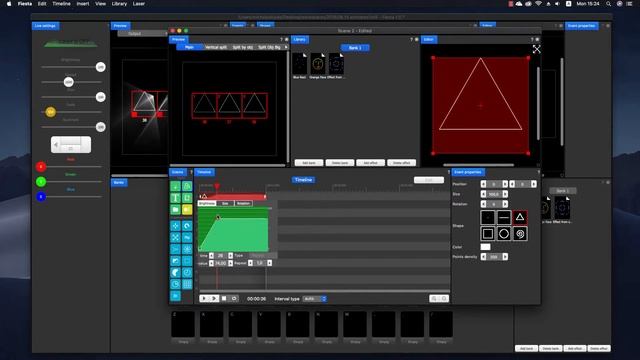Select the line shape in Event properties
The height and width of the screenshot is (360, 640).
(x=504, y=218)
